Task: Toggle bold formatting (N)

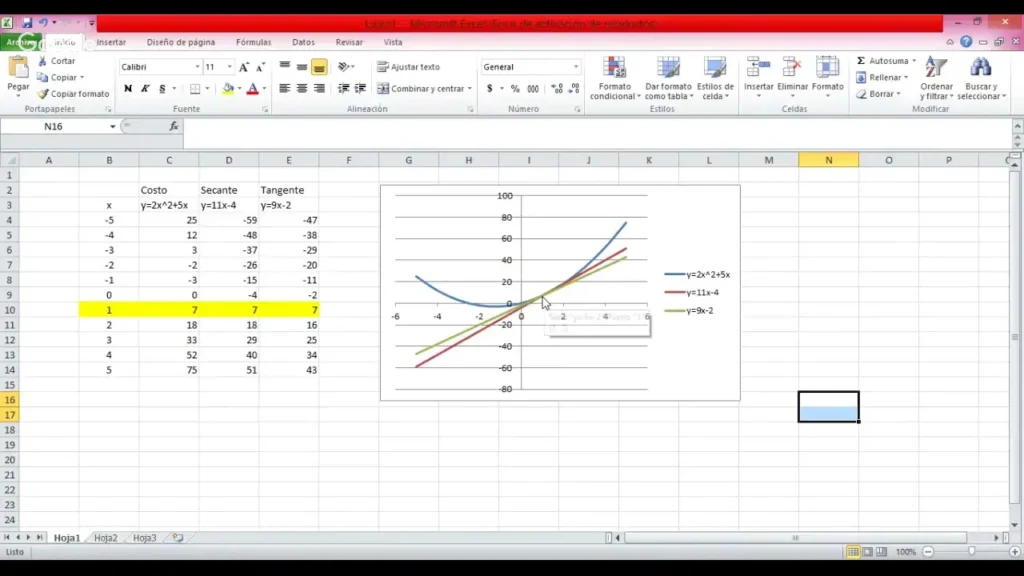Action: point(128,89)
